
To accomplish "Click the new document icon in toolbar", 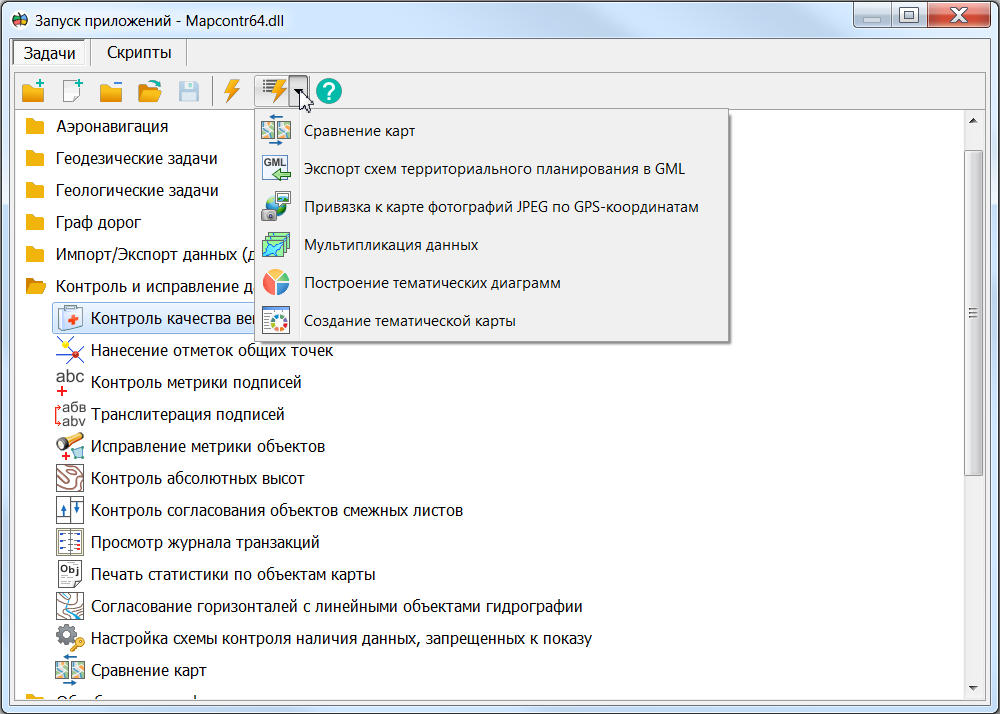I will (72, 91).
